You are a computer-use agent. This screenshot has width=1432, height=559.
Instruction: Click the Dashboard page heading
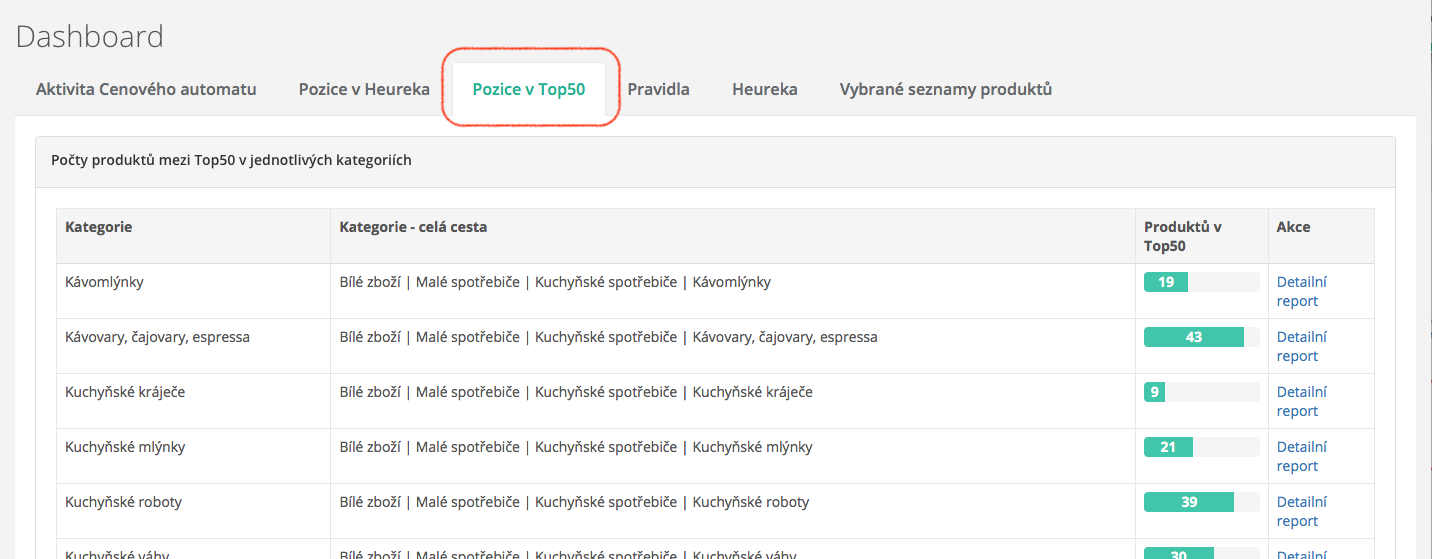(x=90, y=37)
